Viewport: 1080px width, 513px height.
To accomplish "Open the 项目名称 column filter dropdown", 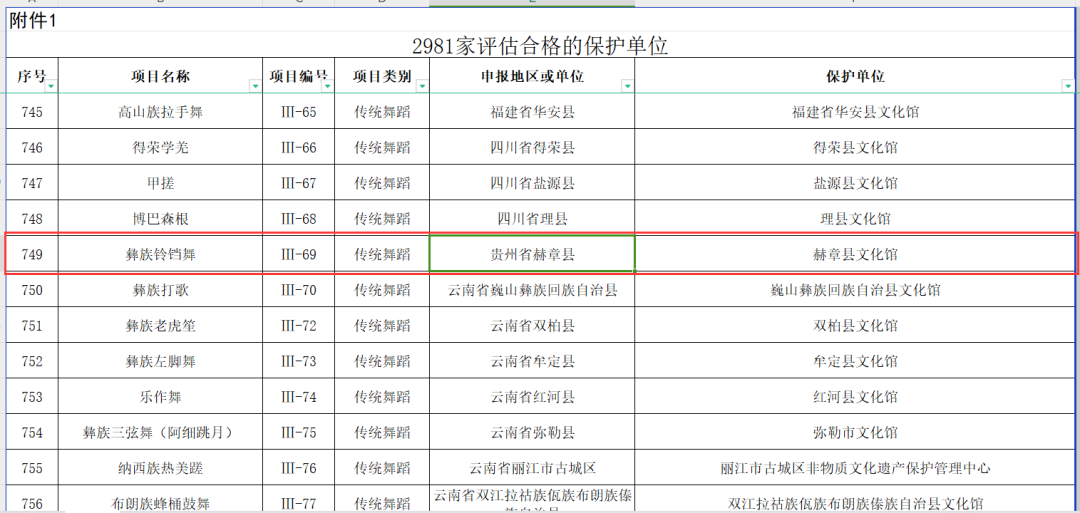I will point(255,87).
